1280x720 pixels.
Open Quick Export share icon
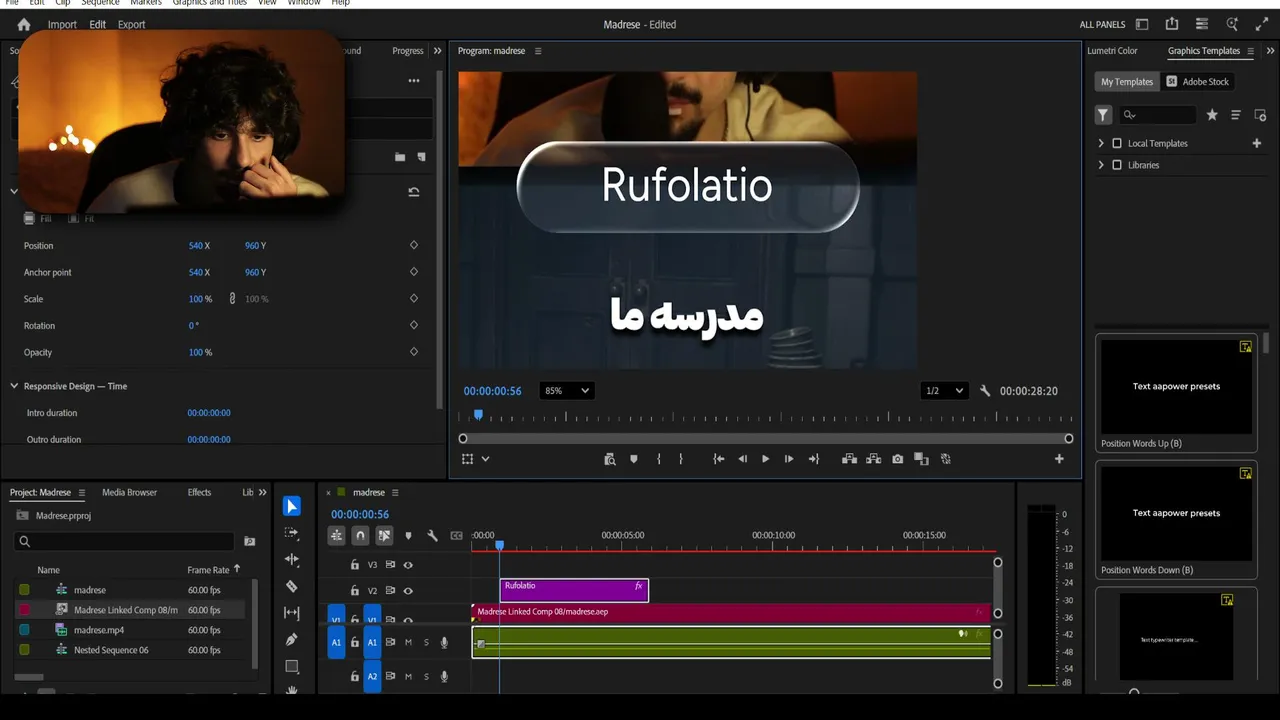pyautogui.click(x=1172, y=24)
